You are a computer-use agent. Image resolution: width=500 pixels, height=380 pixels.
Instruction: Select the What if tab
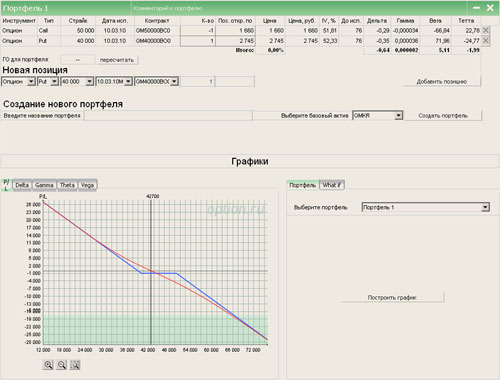[x=332, y=185]
